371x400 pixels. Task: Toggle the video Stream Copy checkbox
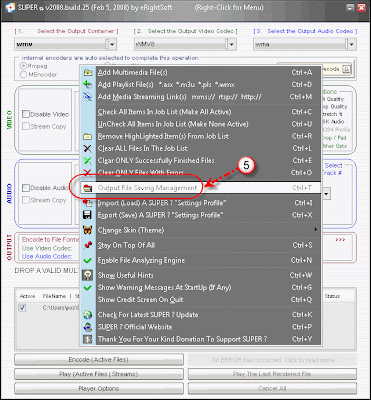[x=26, y=127]
